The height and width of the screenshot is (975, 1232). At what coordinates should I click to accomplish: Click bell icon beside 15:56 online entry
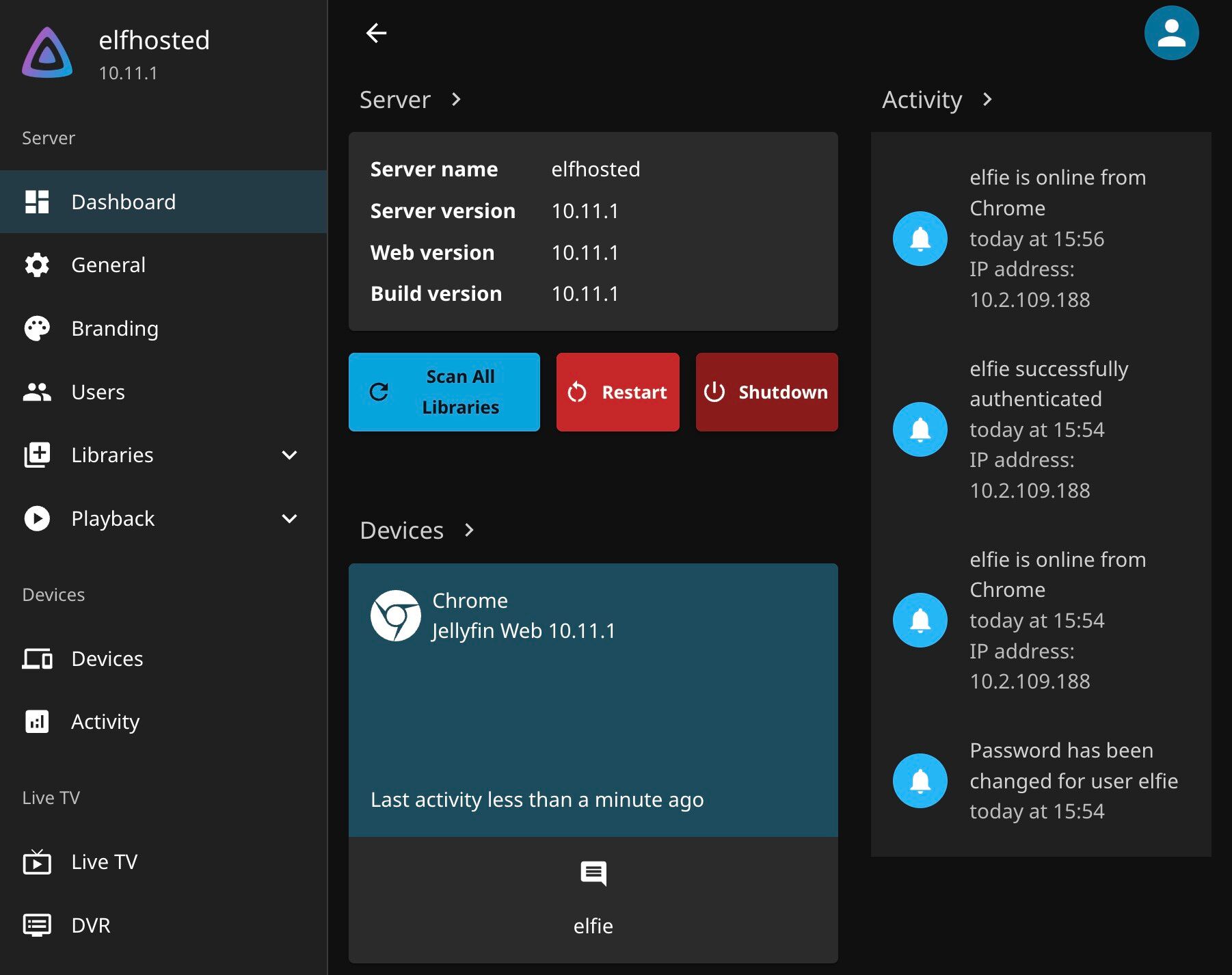click(920, 239)
